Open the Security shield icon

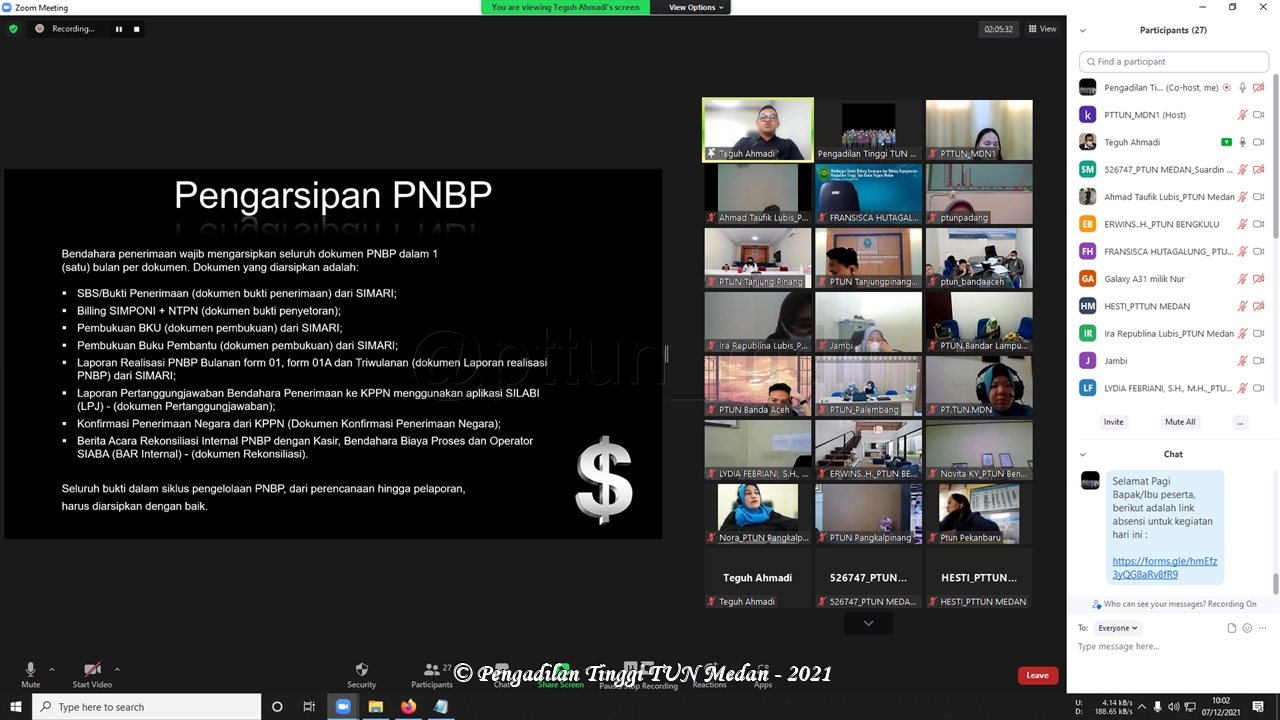pos(361,670)
